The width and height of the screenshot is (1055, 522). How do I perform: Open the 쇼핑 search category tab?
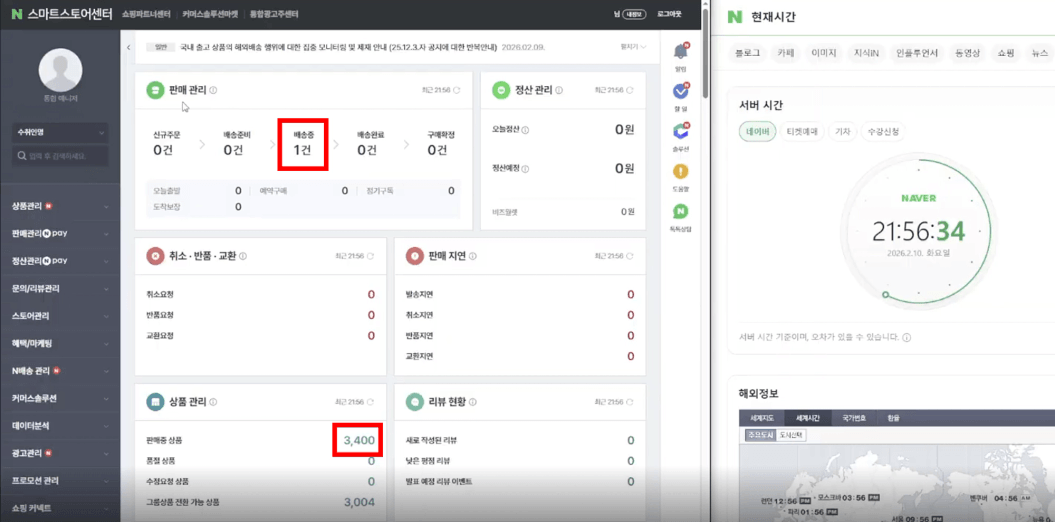click(x=1006, y=53)
